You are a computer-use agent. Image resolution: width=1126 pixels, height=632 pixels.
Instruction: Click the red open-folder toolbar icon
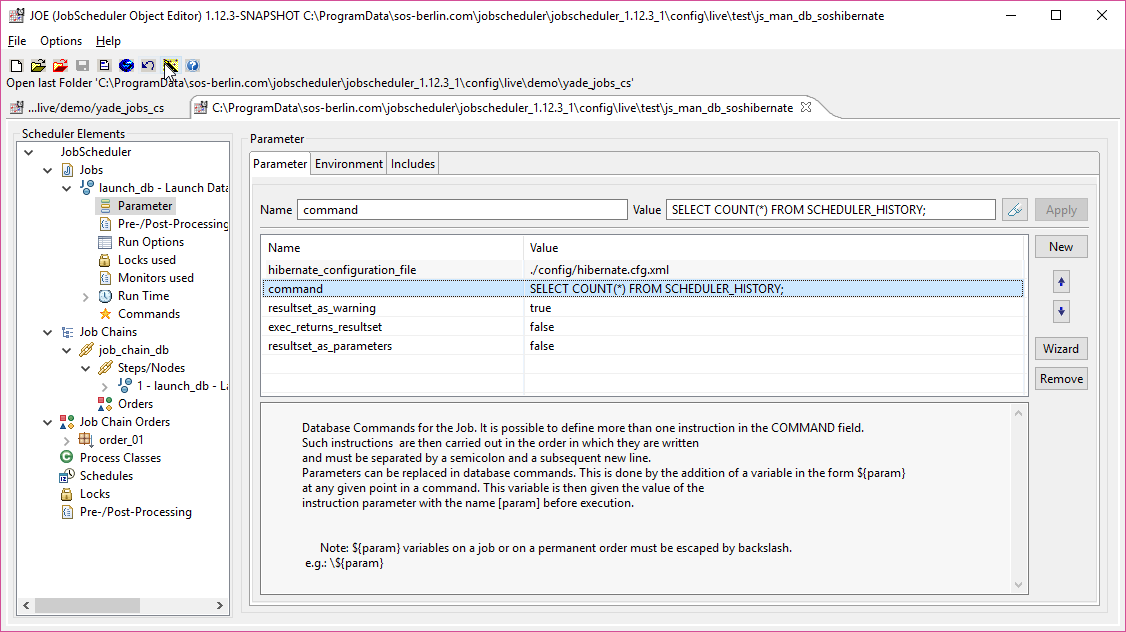click(x=60, y=65)
